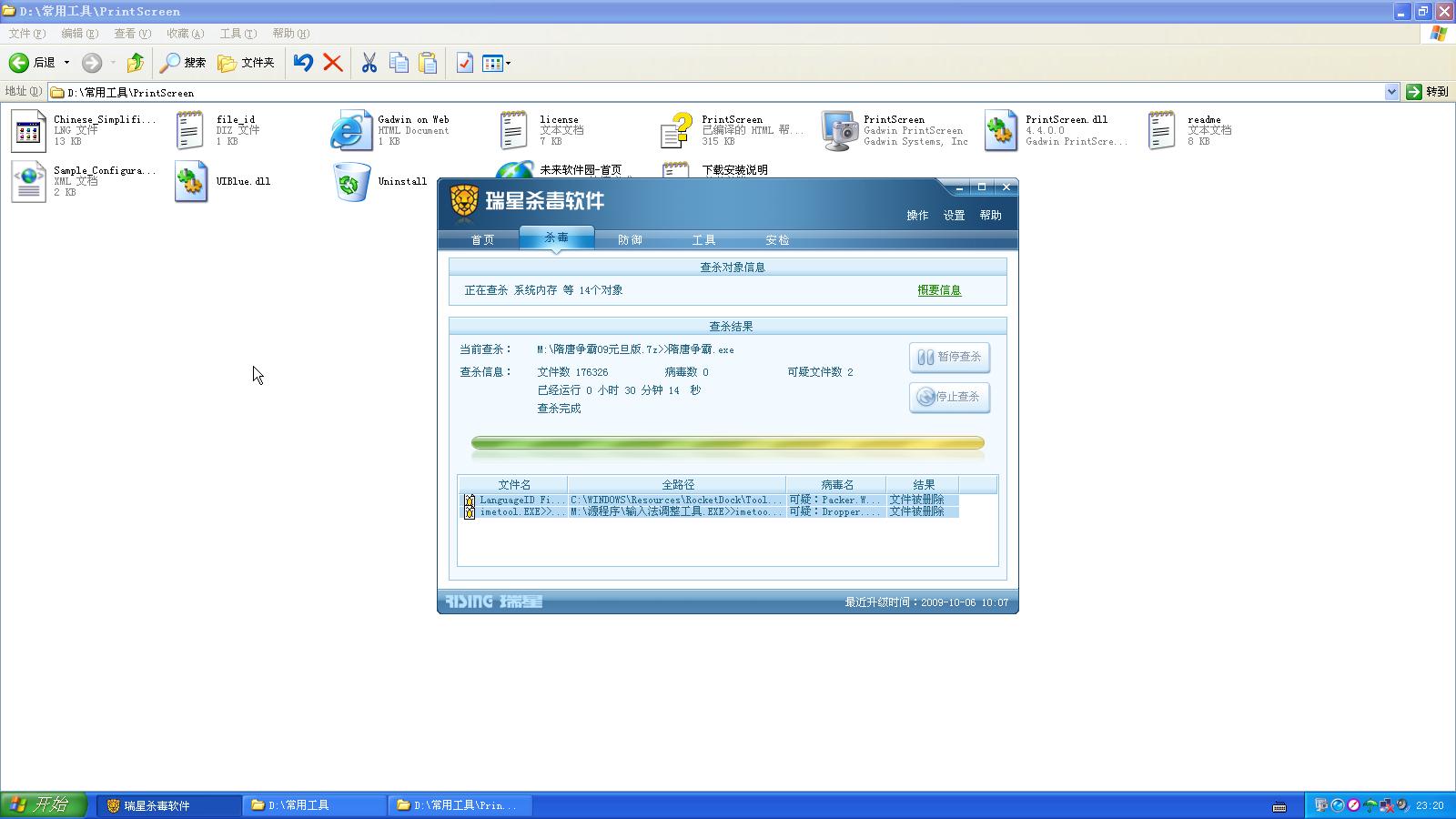Open the Explorer 工具 menu

tap(238, 34)
